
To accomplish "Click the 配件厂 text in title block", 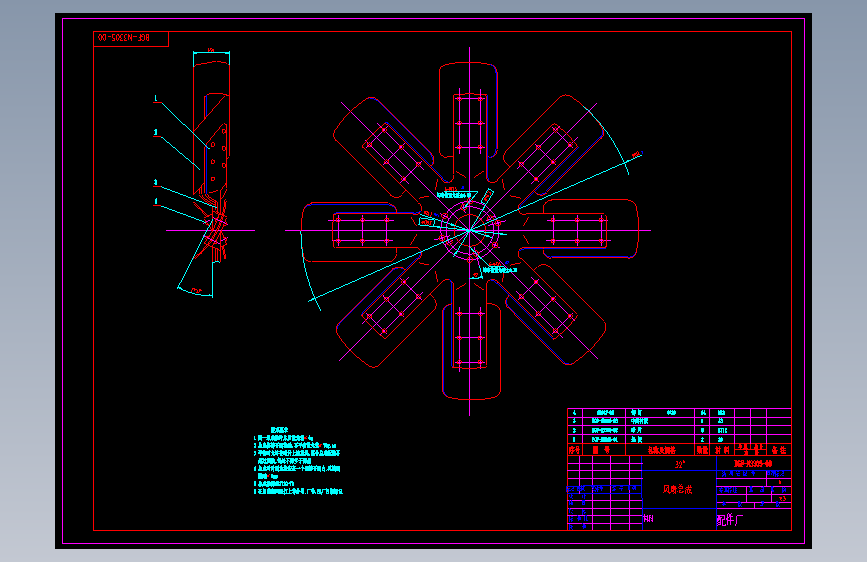I will pyautogui.click(x=730, y=520).
